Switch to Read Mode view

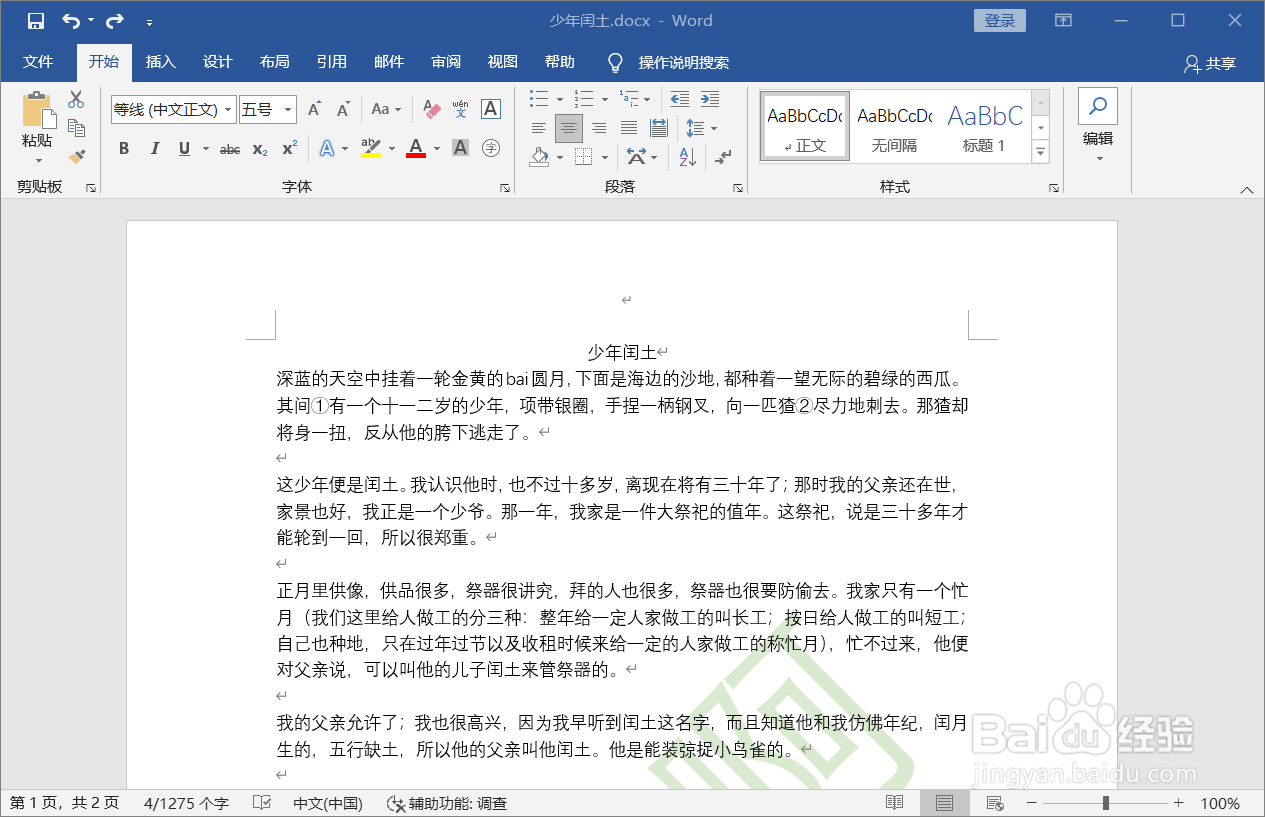[x=895, y=803]
